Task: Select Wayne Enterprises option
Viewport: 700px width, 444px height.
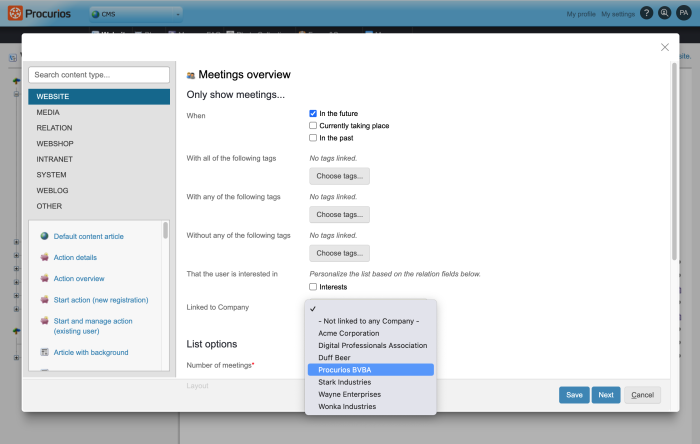Action: (x=371, y=394)
